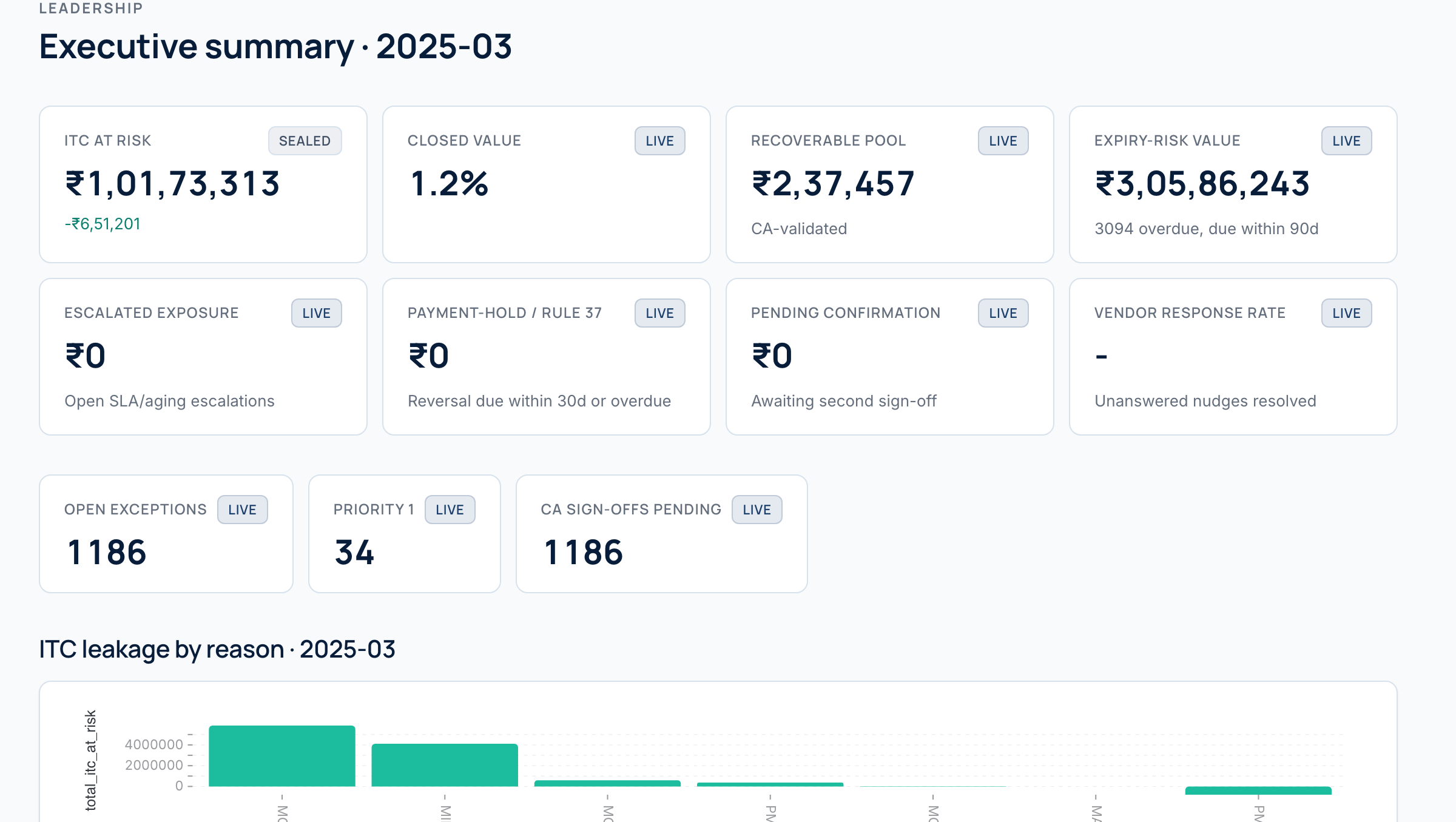Image resolution: width=1456 pixels, height=822 pixels.
Task: Click the 2000000 y-axis tick label
Action: pos(153,765)
